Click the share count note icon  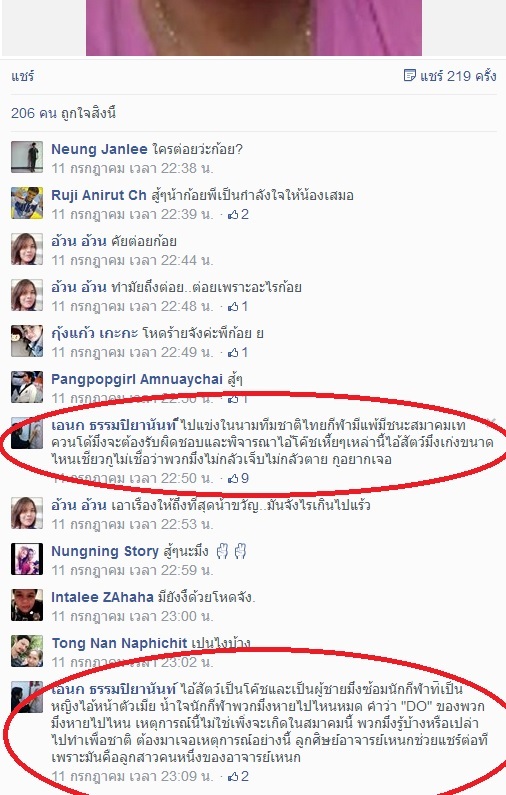(x=410, y=76)
